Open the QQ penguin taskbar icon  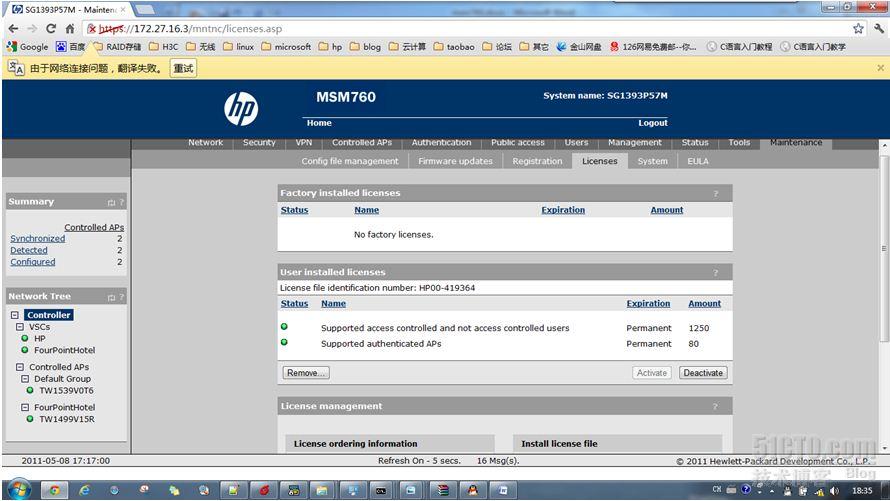coord(472,490)
